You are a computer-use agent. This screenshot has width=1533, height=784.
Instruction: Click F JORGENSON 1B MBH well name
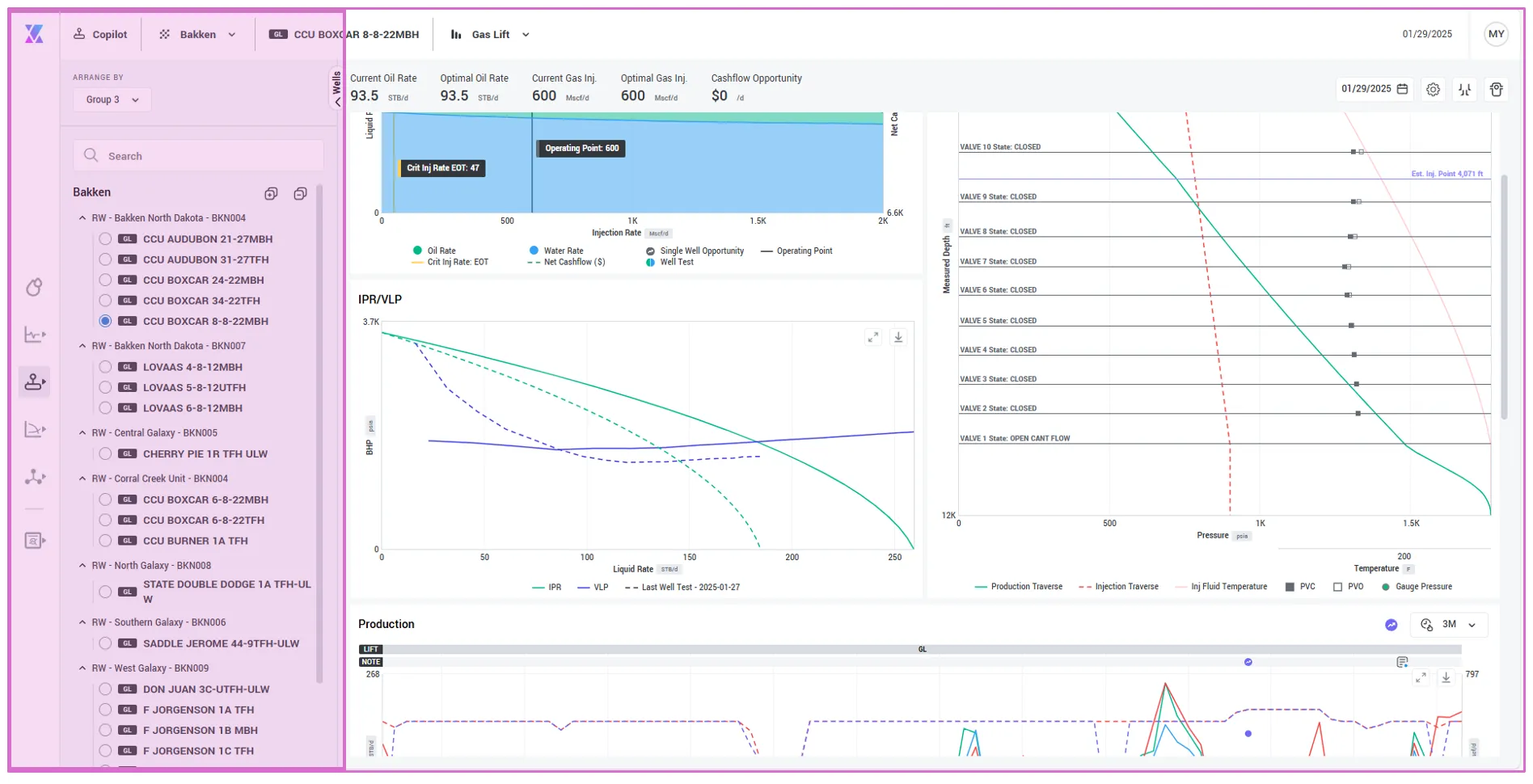201,730
